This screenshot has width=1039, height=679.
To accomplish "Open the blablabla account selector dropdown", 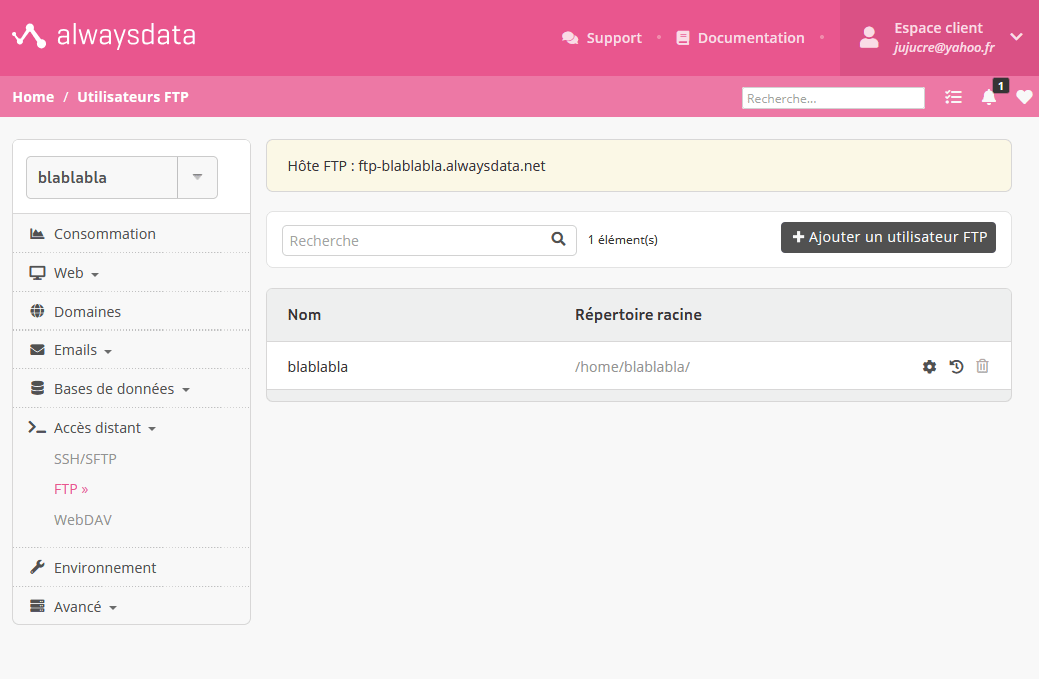I will (x=197, y=177).
